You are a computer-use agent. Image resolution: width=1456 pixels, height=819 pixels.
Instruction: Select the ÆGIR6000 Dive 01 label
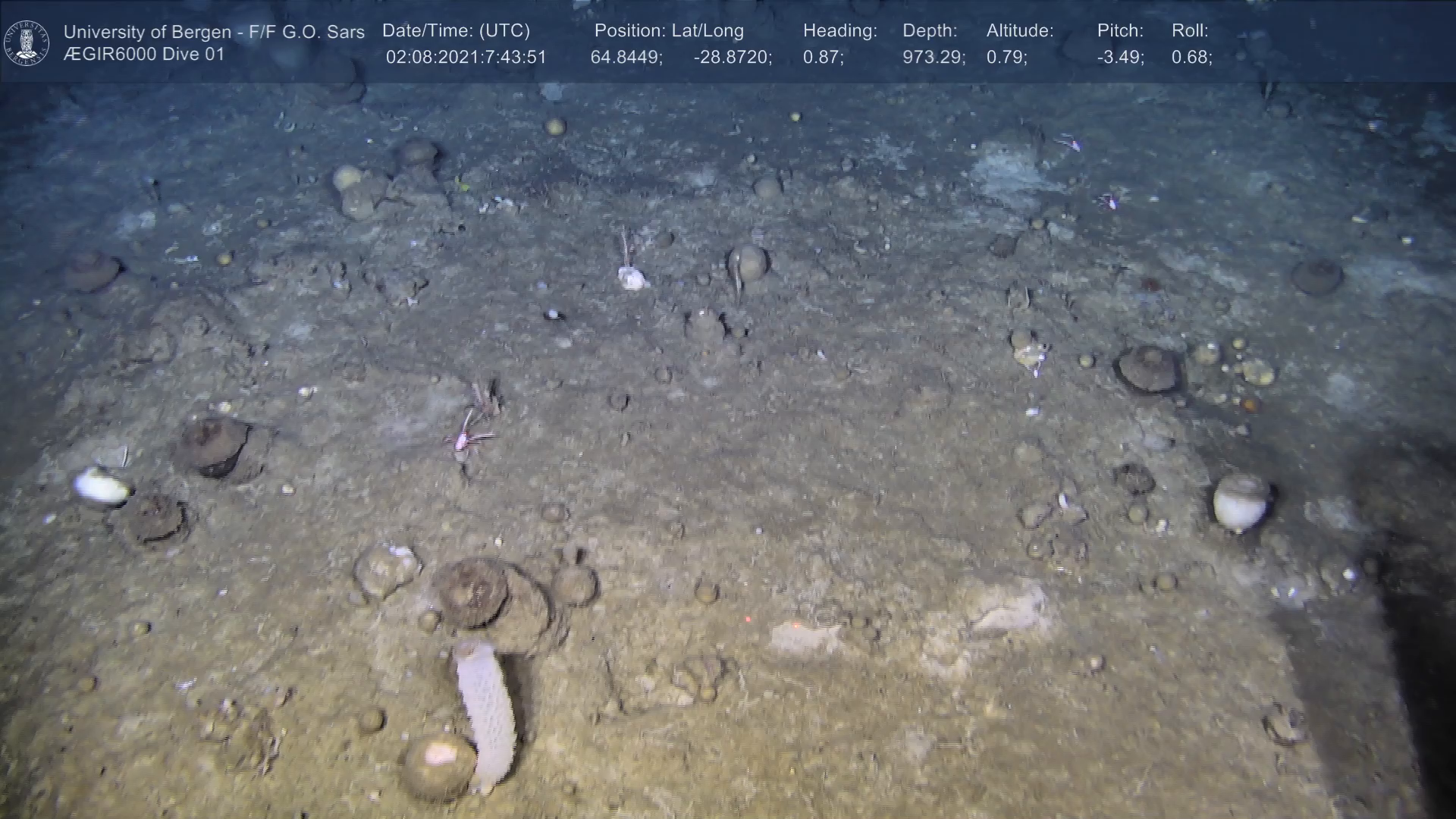144,55
